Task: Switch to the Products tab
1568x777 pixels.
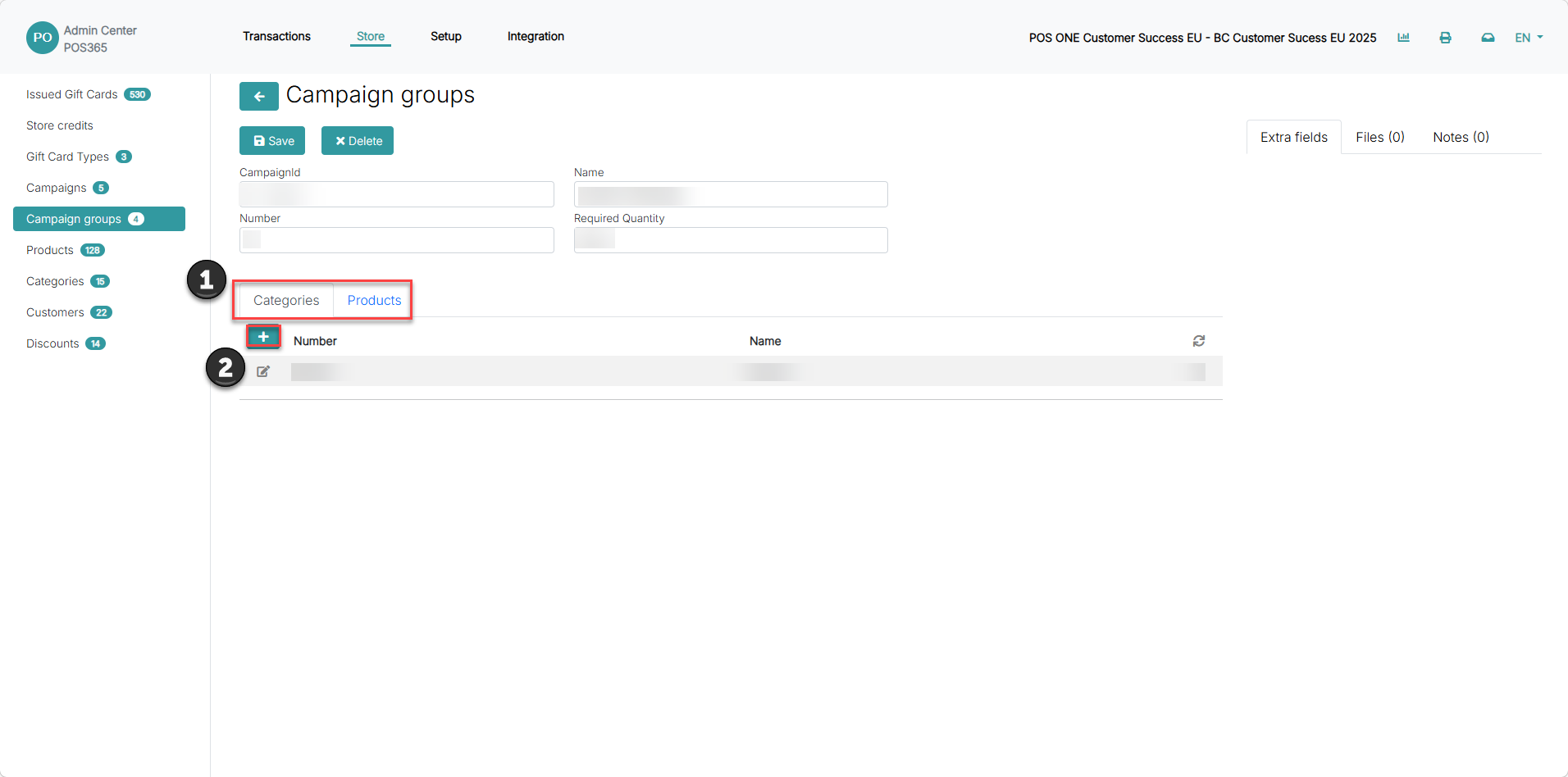Action: (x=374, y=300)
